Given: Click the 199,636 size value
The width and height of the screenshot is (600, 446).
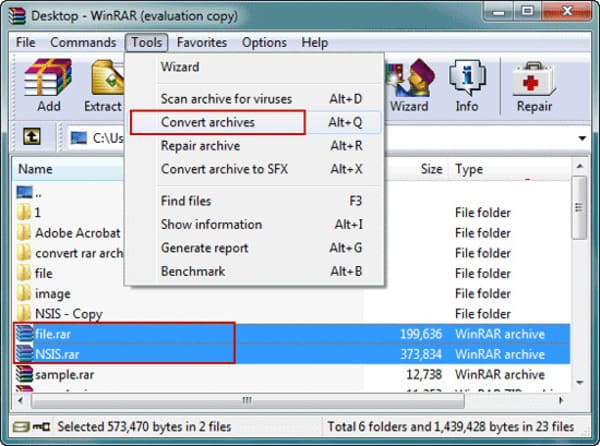Looking at the screenshot, I should tap(421, 334).
